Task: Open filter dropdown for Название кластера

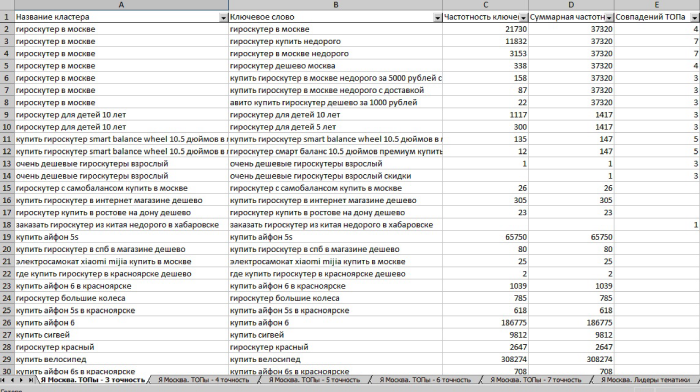Action: (223, 17)
